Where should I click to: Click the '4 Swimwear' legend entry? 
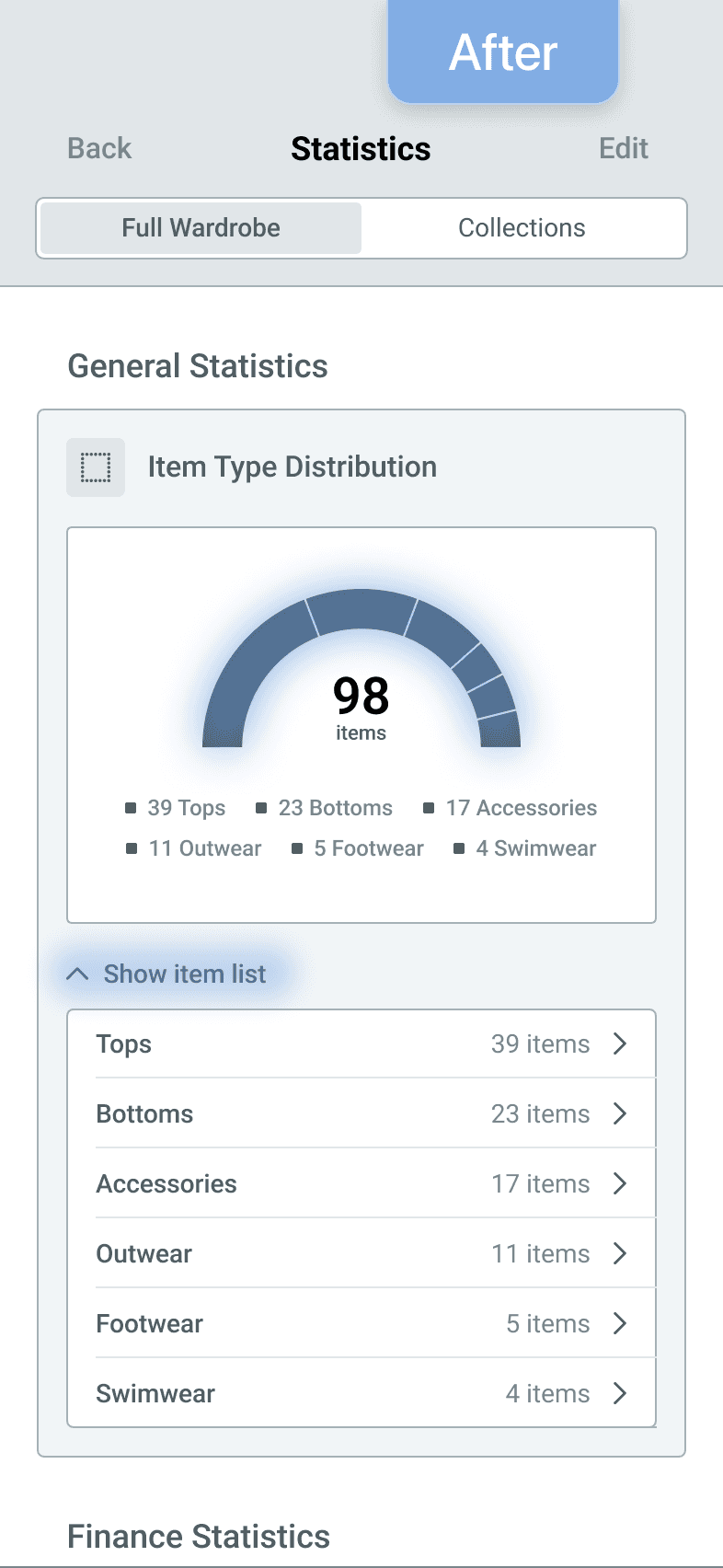pyautogui.click(x=525, y=848)
